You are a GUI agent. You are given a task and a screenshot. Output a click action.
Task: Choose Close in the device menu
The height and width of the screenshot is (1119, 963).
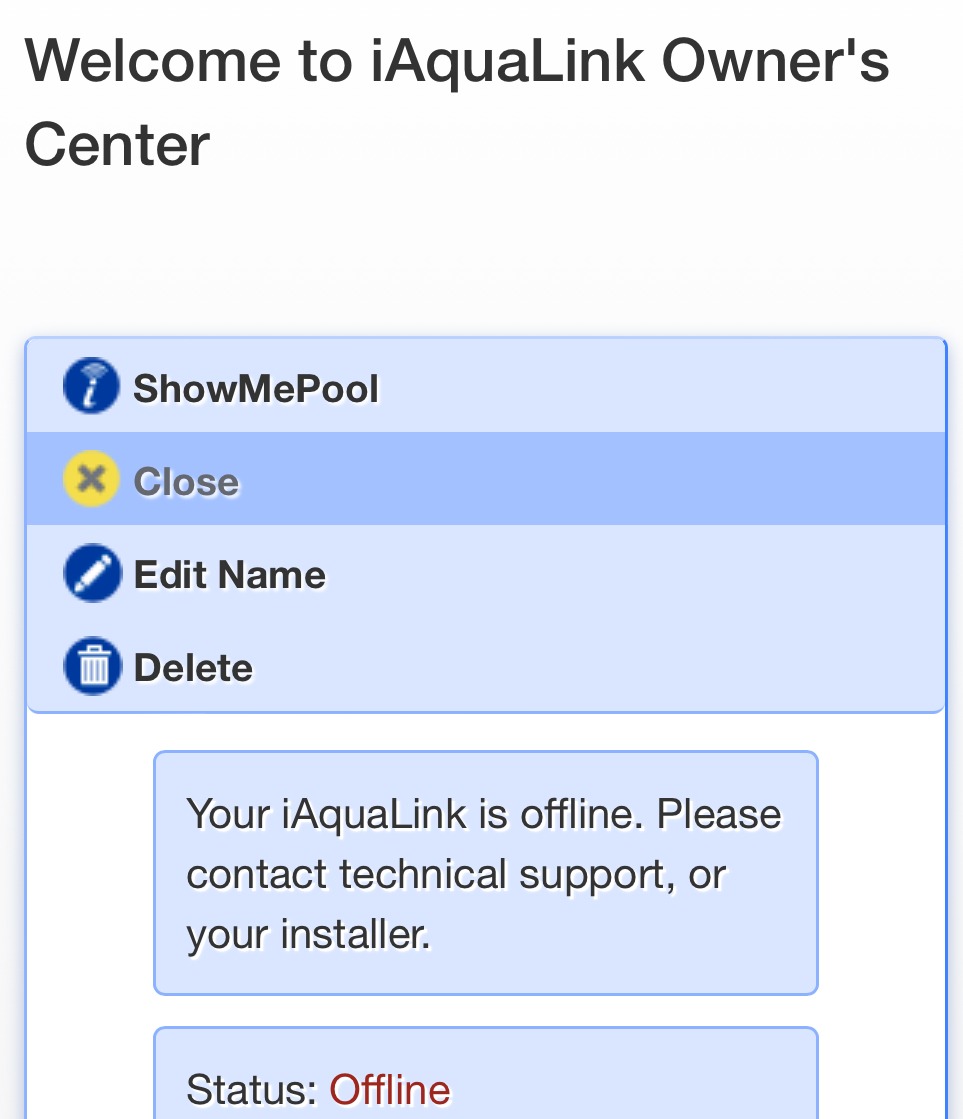coord(485,479)
